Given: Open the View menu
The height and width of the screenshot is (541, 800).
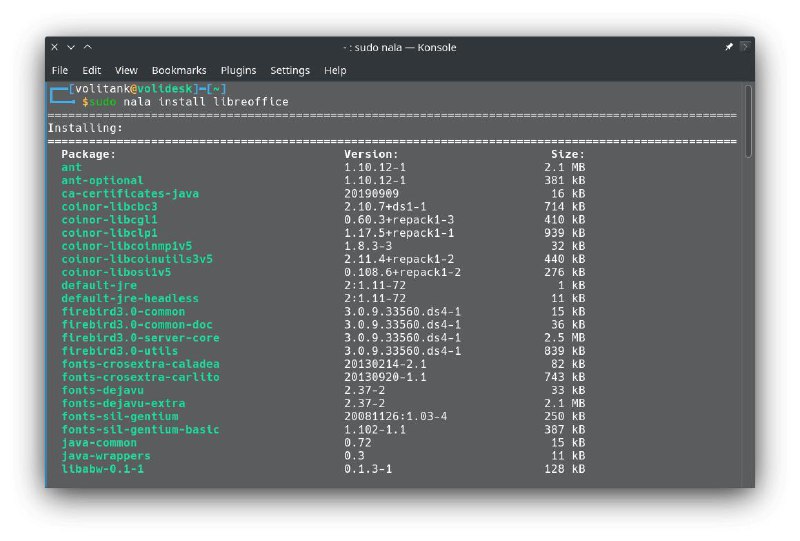Looking at the screenshot, I should click(x=126, y=70).
